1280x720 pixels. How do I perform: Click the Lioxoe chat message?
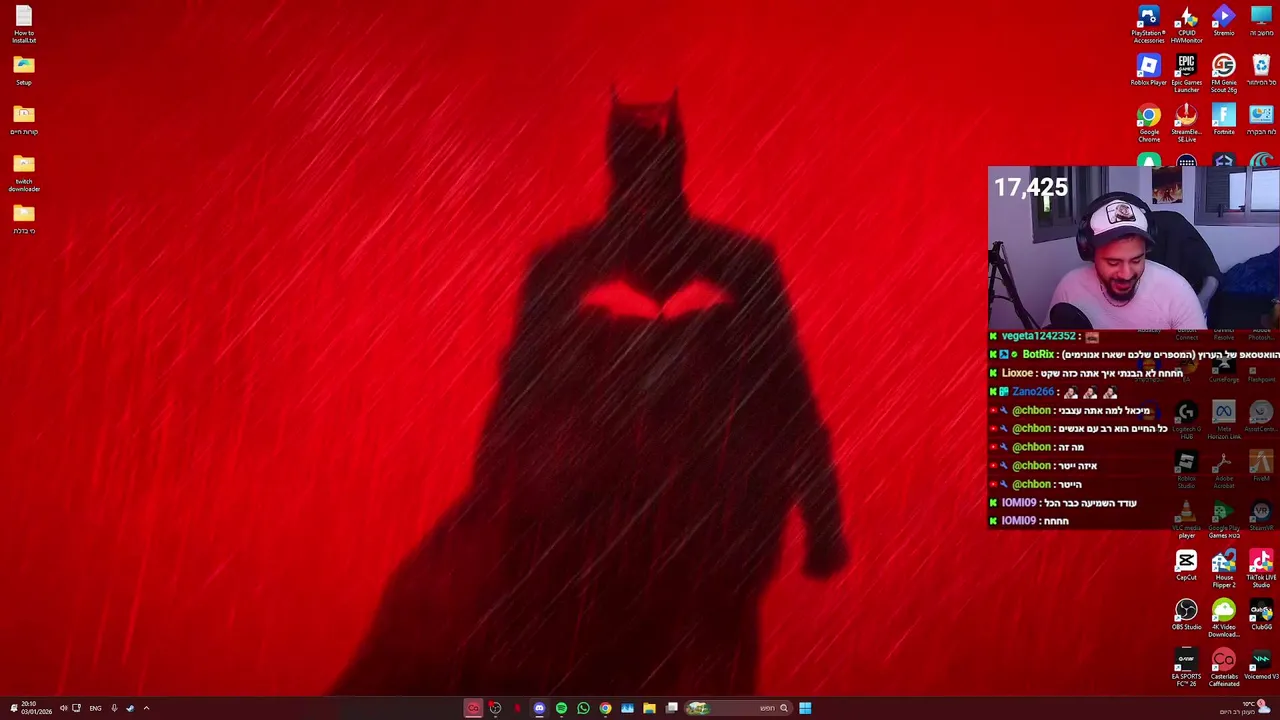coord(1087,373)
